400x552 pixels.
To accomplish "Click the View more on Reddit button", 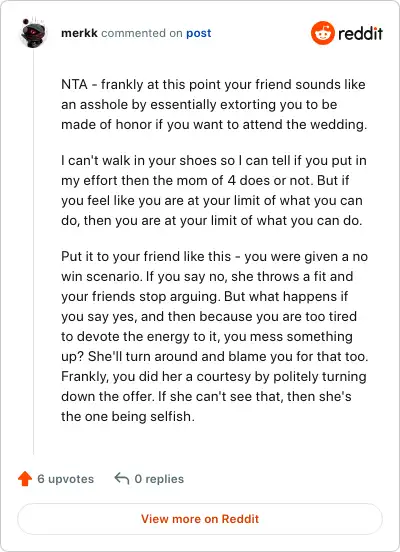I will click(200, 519).
